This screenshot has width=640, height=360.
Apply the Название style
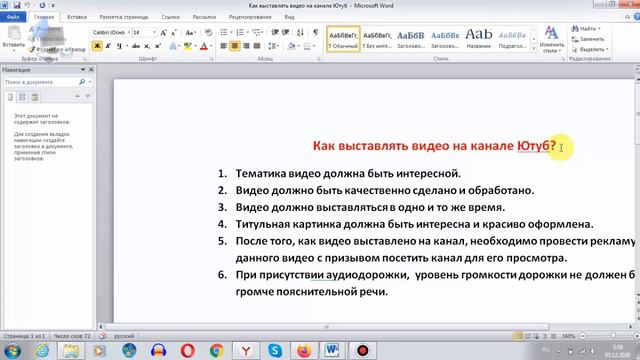[479, 39]
